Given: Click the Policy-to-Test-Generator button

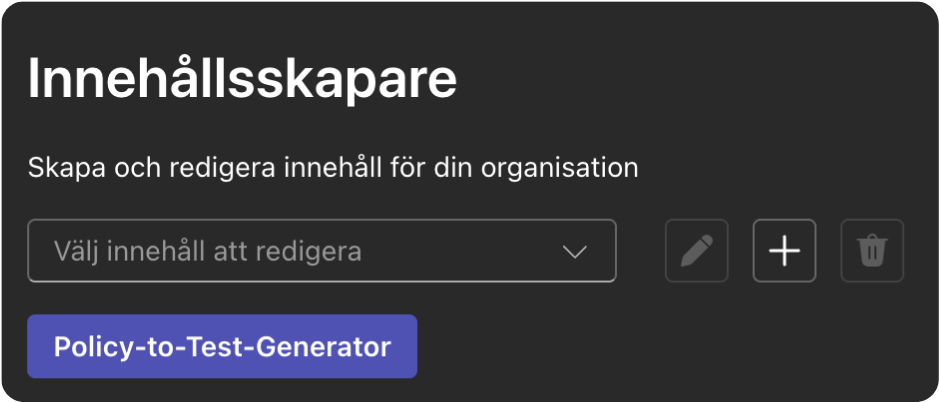Looking at the screenshot, I should 222,347.
